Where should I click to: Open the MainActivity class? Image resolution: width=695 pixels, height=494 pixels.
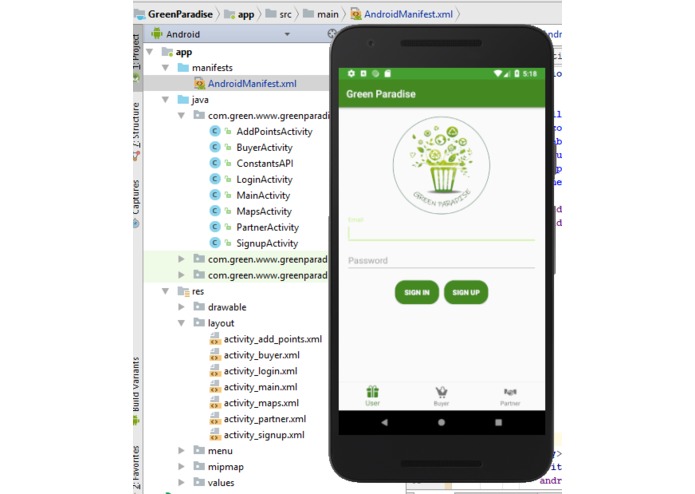(263, 195)
